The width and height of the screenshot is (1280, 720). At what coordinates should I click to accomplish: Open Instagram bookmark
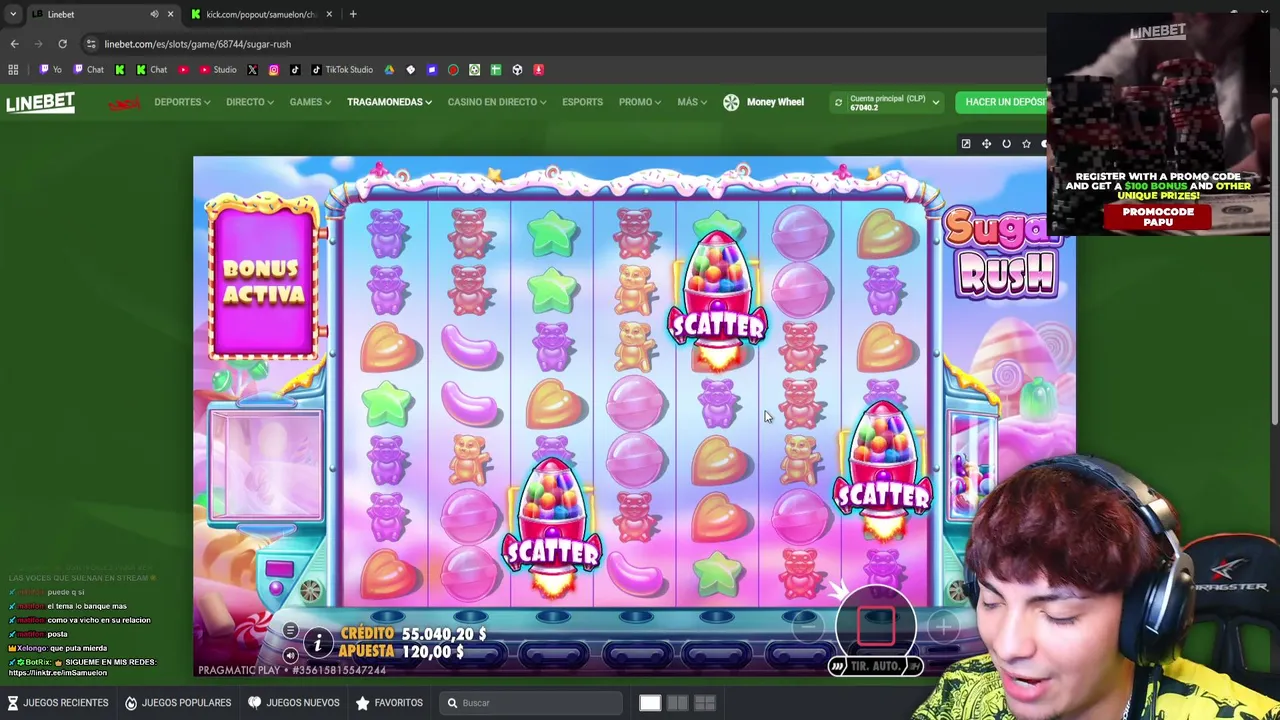273,70
